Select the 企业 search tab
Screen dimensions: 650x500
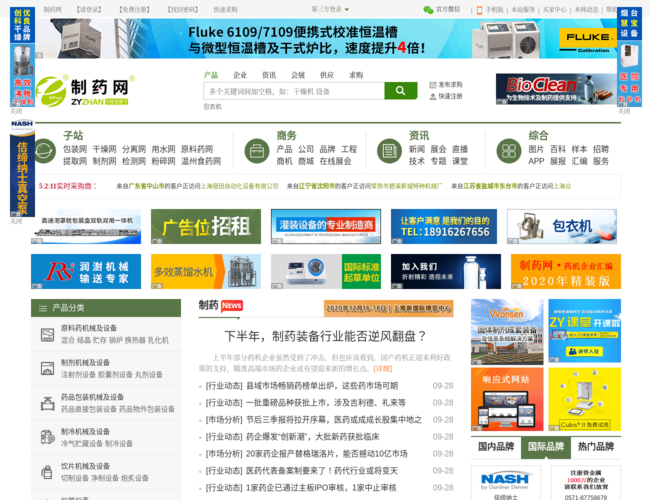pyautogui.click(x=240, y=75)
